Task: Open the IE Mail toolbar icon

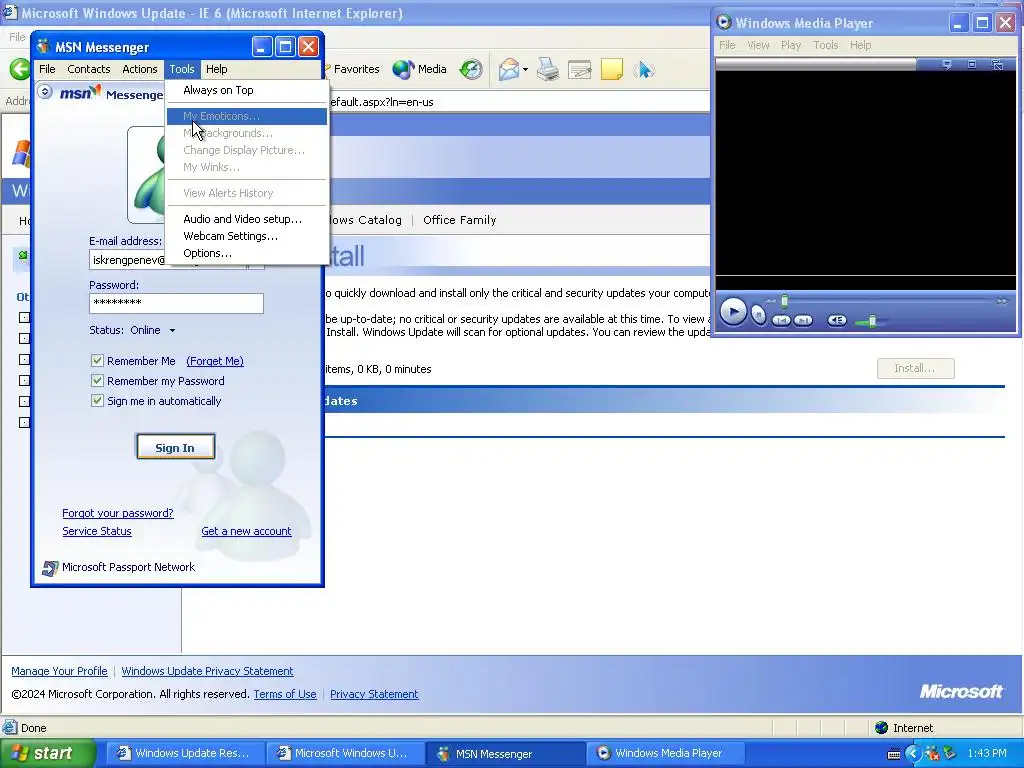Action: click(508, 69)
